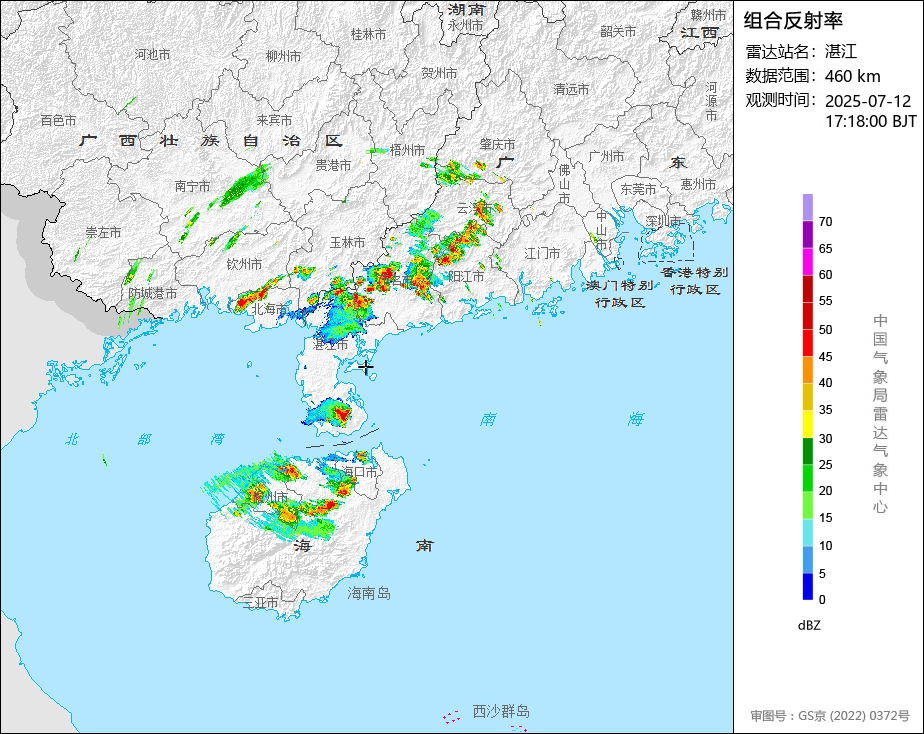
Task: Click the 韶关市 map label
Action: 618,31
